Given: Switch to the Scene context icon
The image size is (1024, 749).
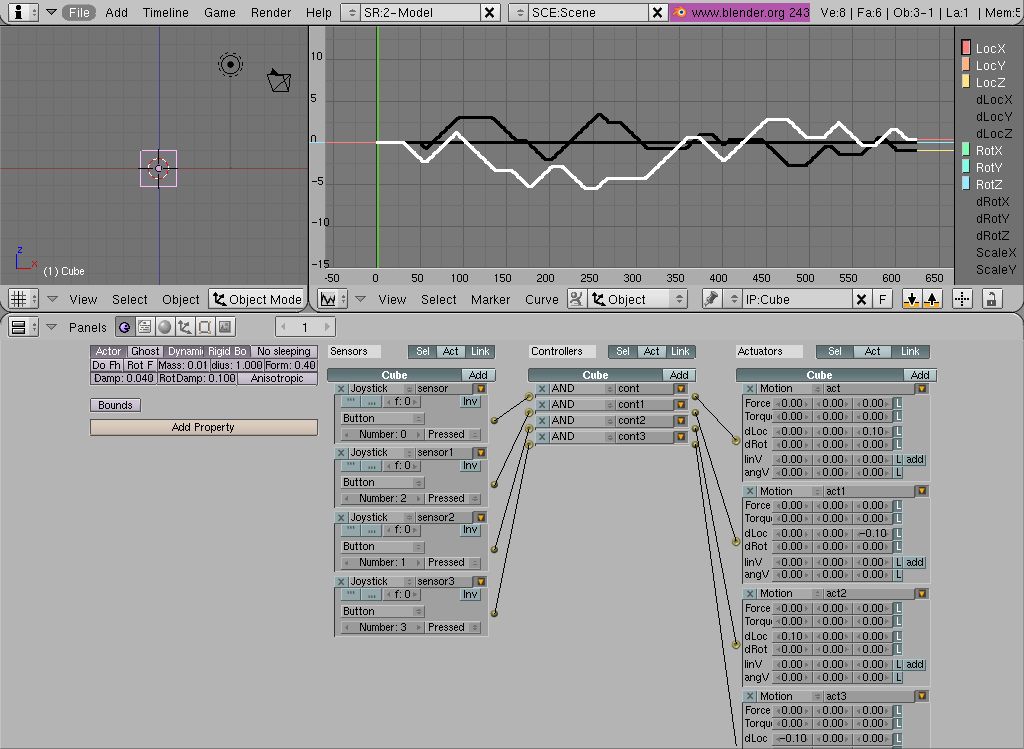Looking at the screenshot, I should tap(225, 327).
